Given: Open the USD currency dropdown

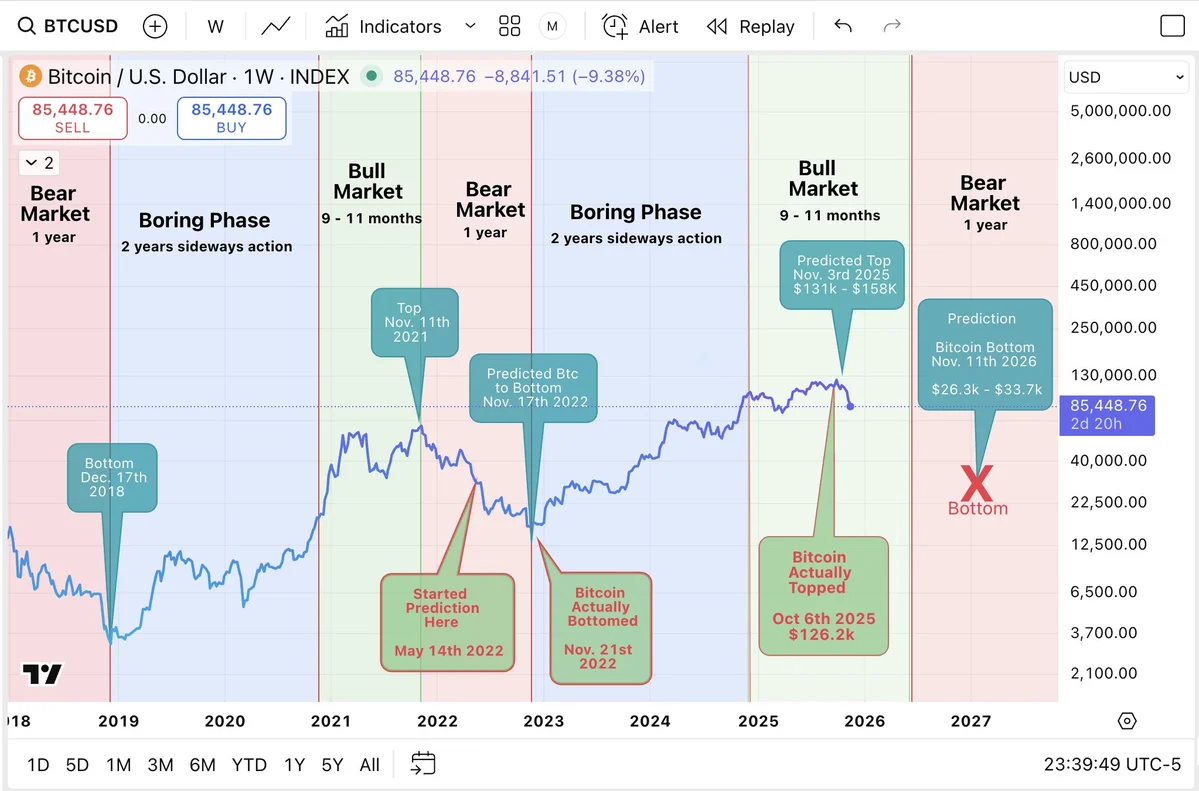Looking at the screenshot, I should tap(1126, 77).
